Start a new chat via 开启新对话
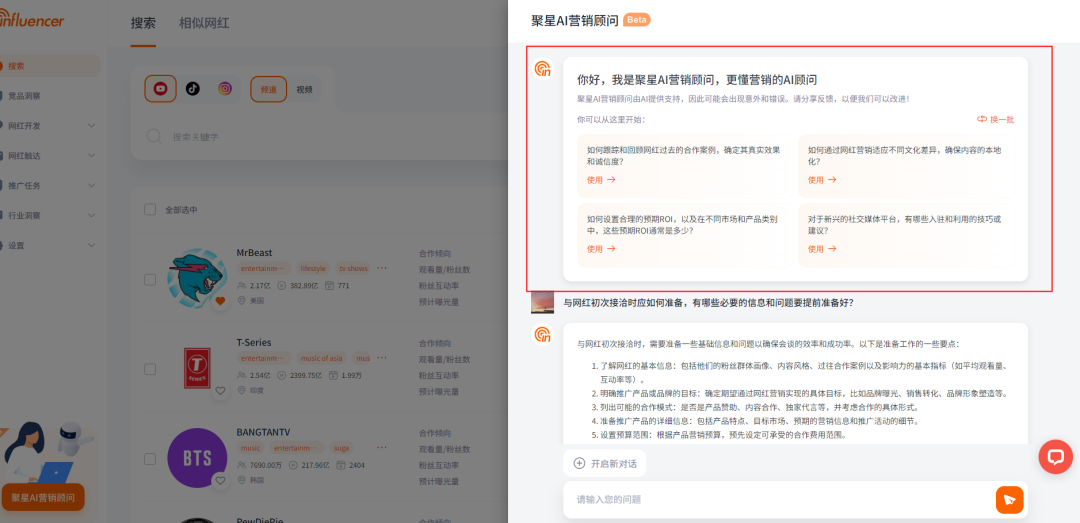Viewport: 1080px width, 523px height. point(605,464)
